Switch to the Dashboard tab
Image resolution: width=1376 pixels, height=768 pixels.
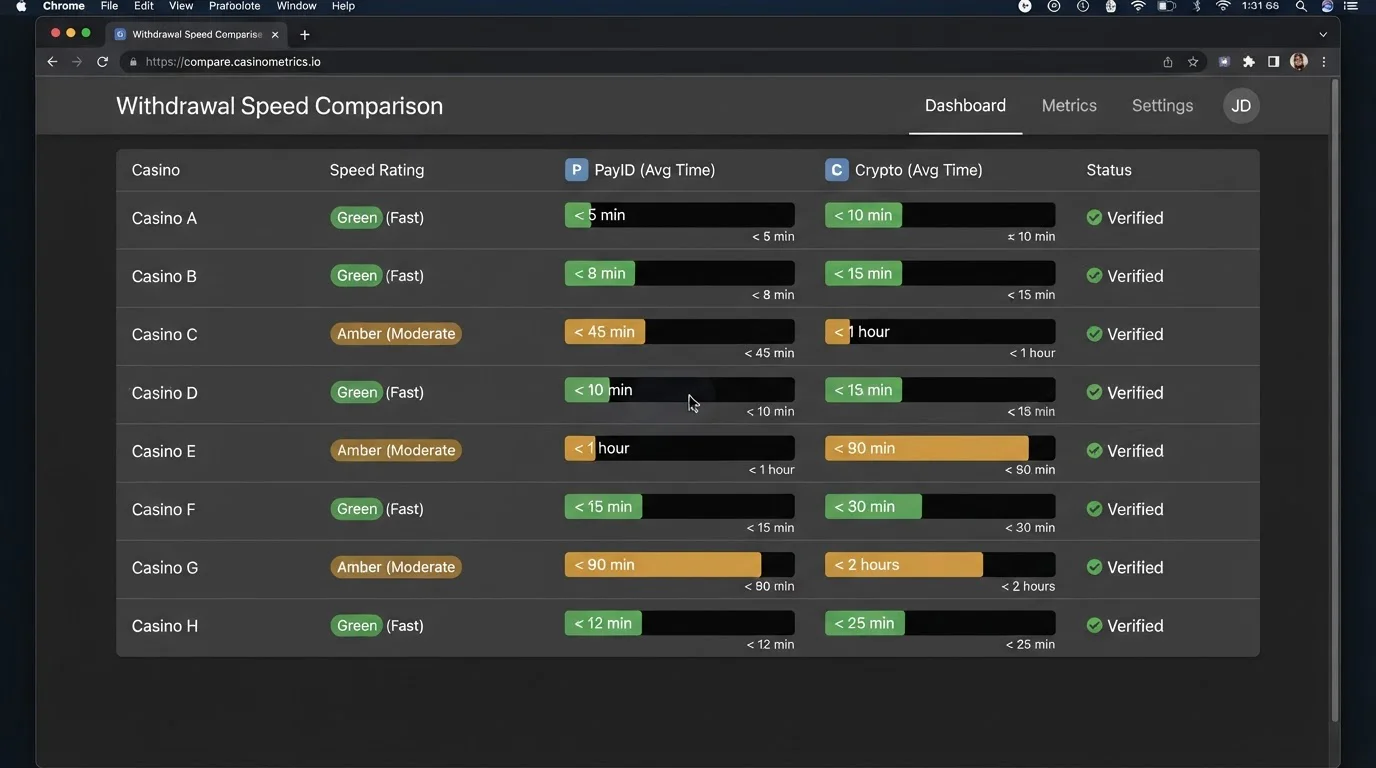[x=965, y=106]
